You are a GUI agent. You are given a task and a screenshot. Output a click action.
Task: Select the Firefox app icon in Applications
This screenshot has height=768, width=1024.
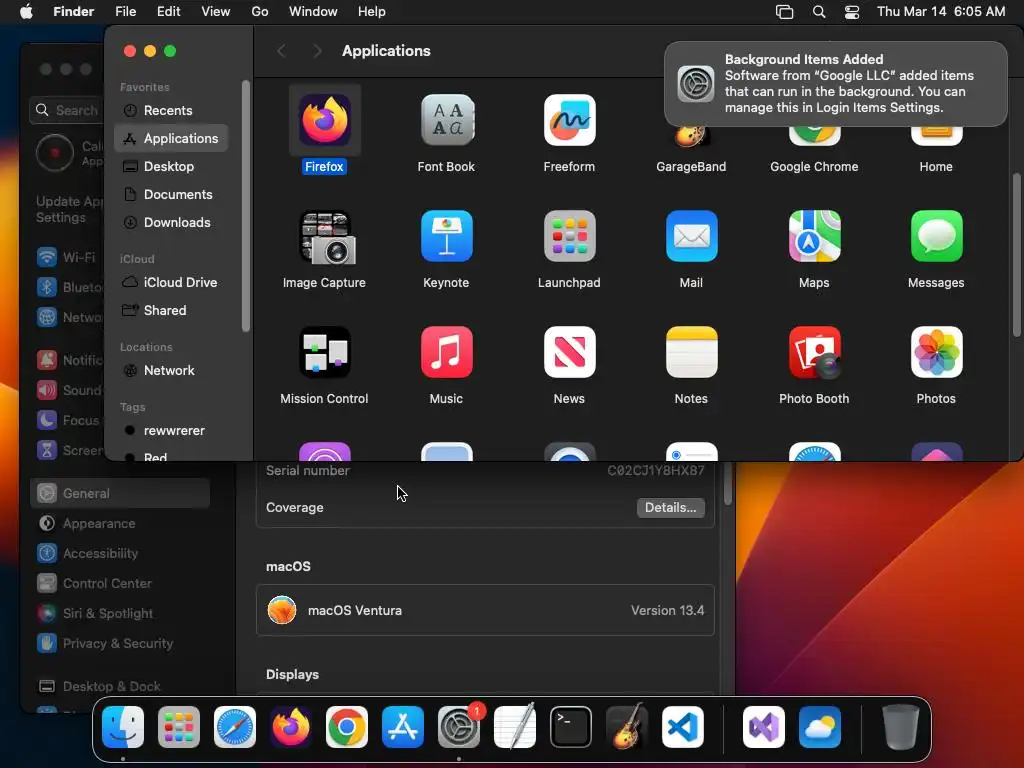coord(325,120)
